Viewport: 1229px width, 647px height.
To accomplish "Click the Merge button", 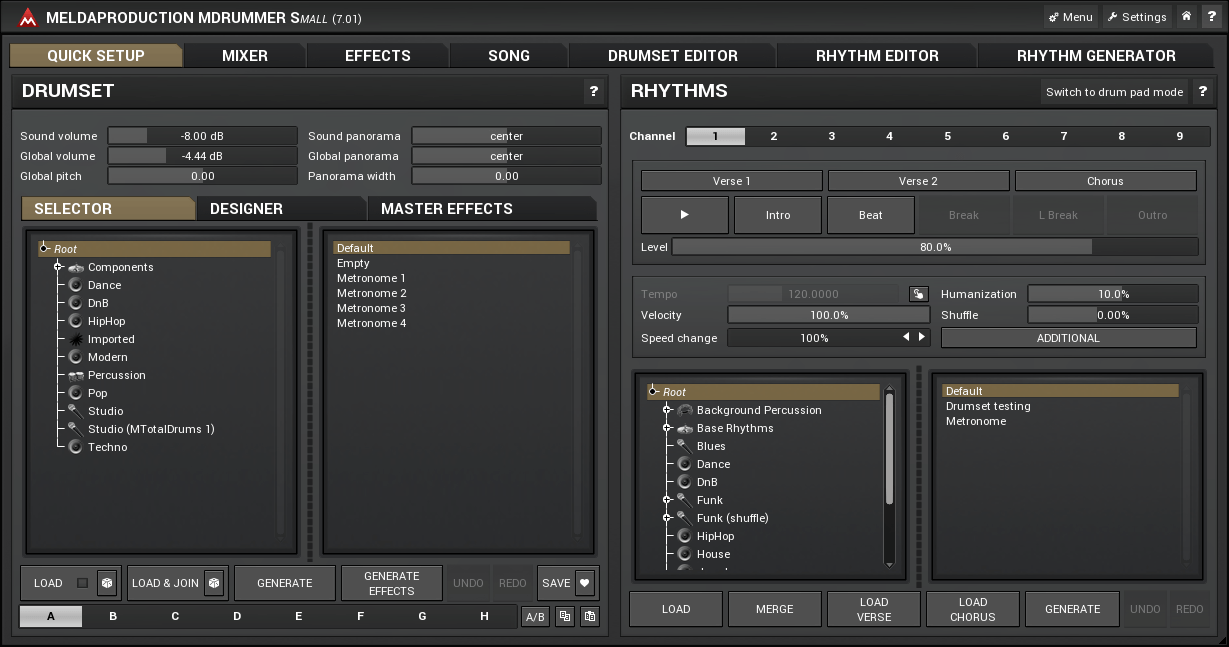I will click(775, 609).
